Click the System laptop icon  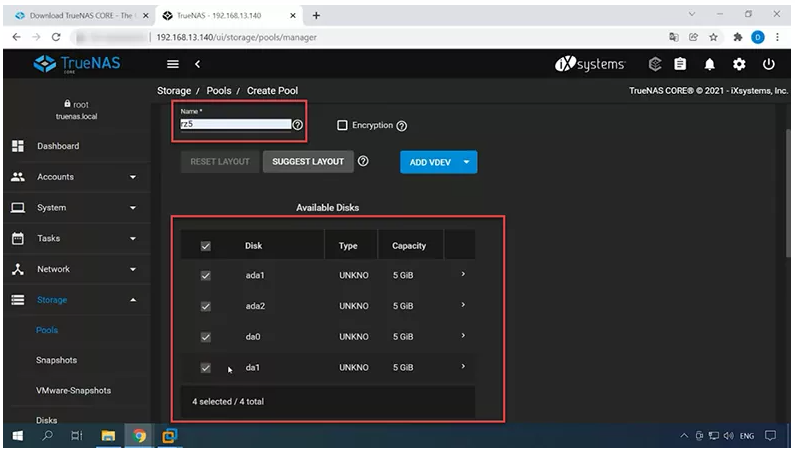(18, 207)
